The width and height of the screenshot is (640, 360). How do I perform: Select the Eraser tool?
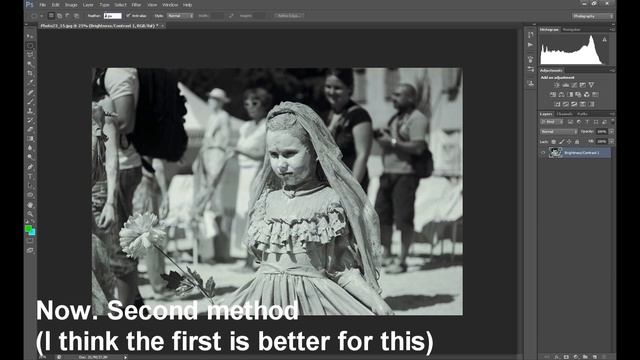(30, 129)
